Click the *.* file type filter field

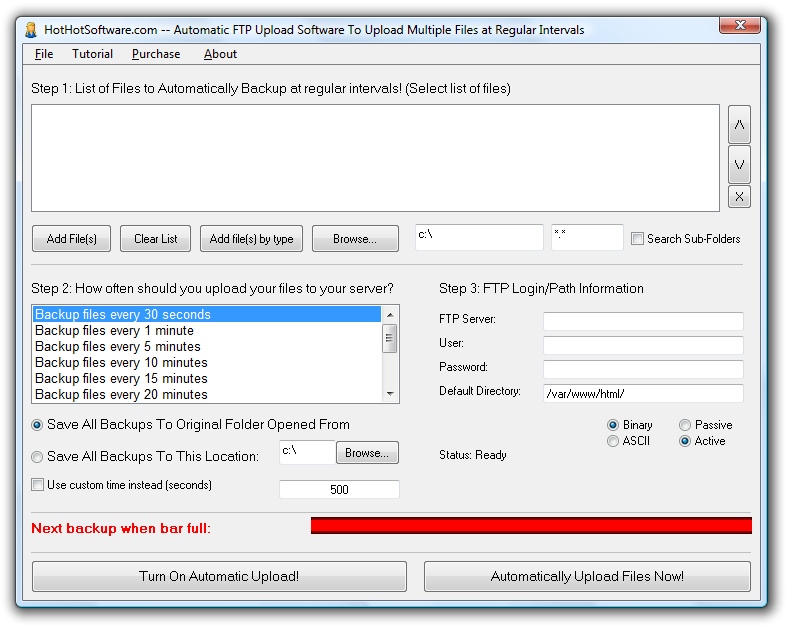tap(587, 237)
